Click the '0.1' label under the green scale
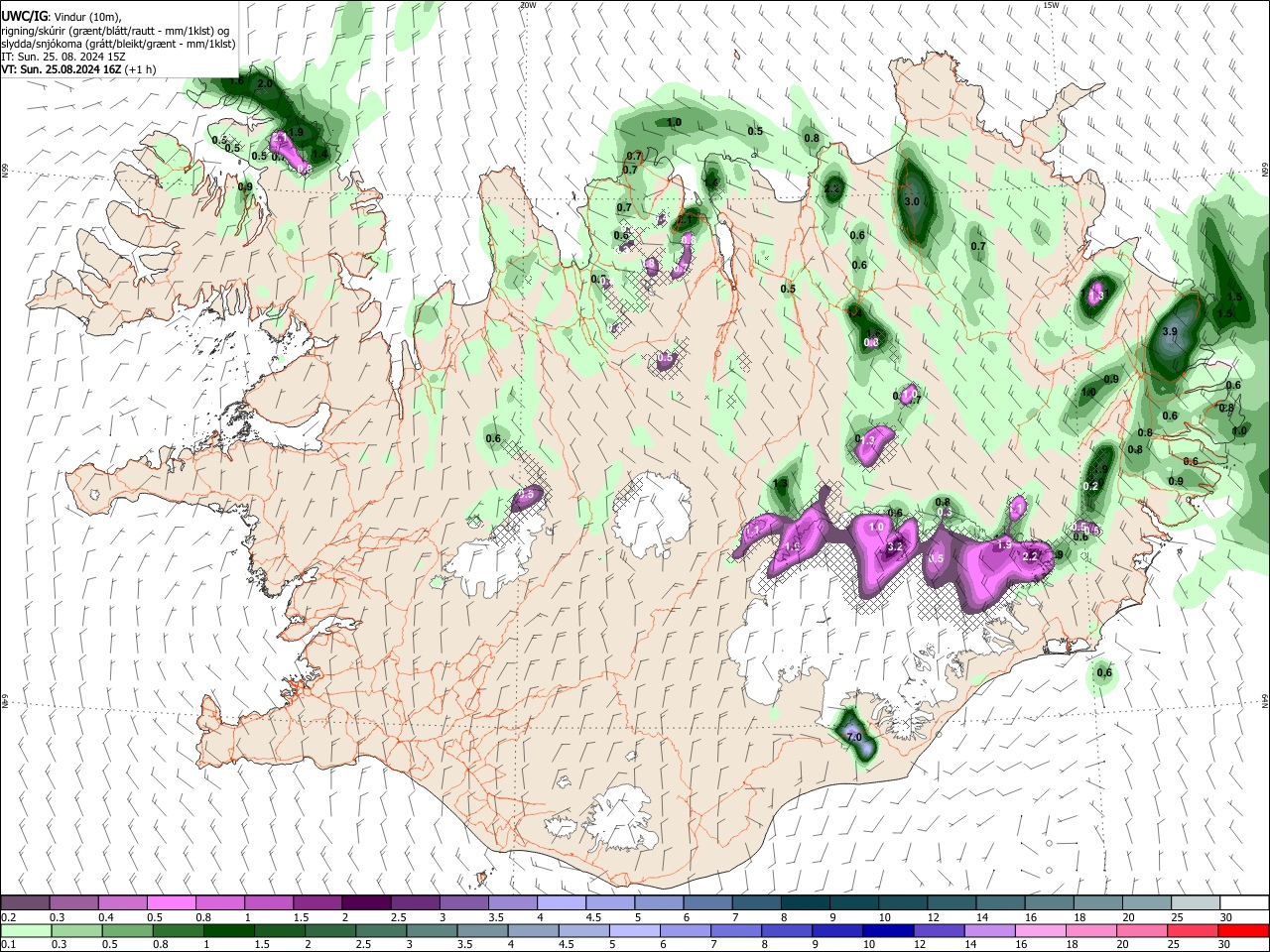The image size is (1270, 952). 8,945
